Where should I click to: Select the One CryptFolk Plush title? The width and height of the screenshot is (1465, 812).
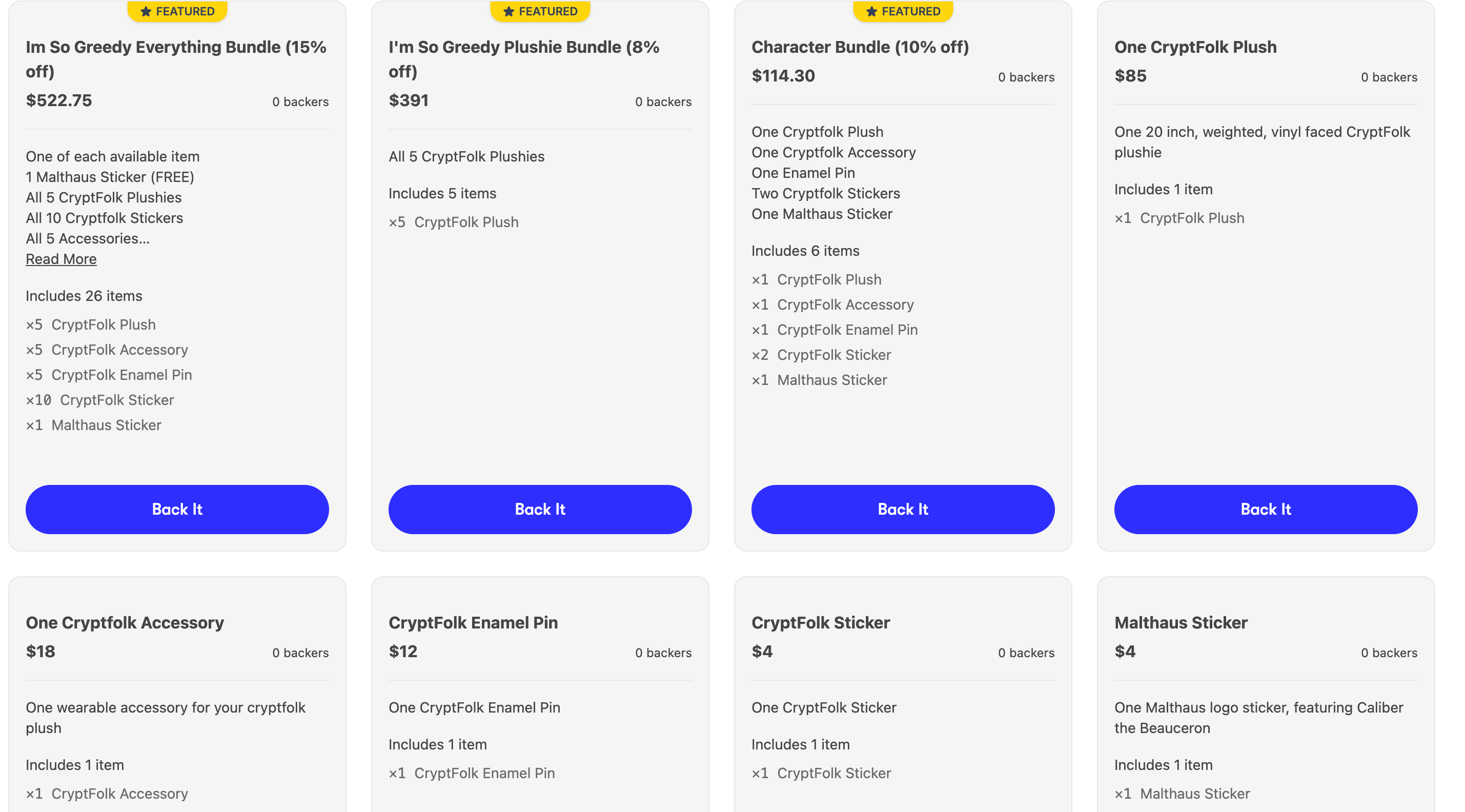tap(1195, 47)
